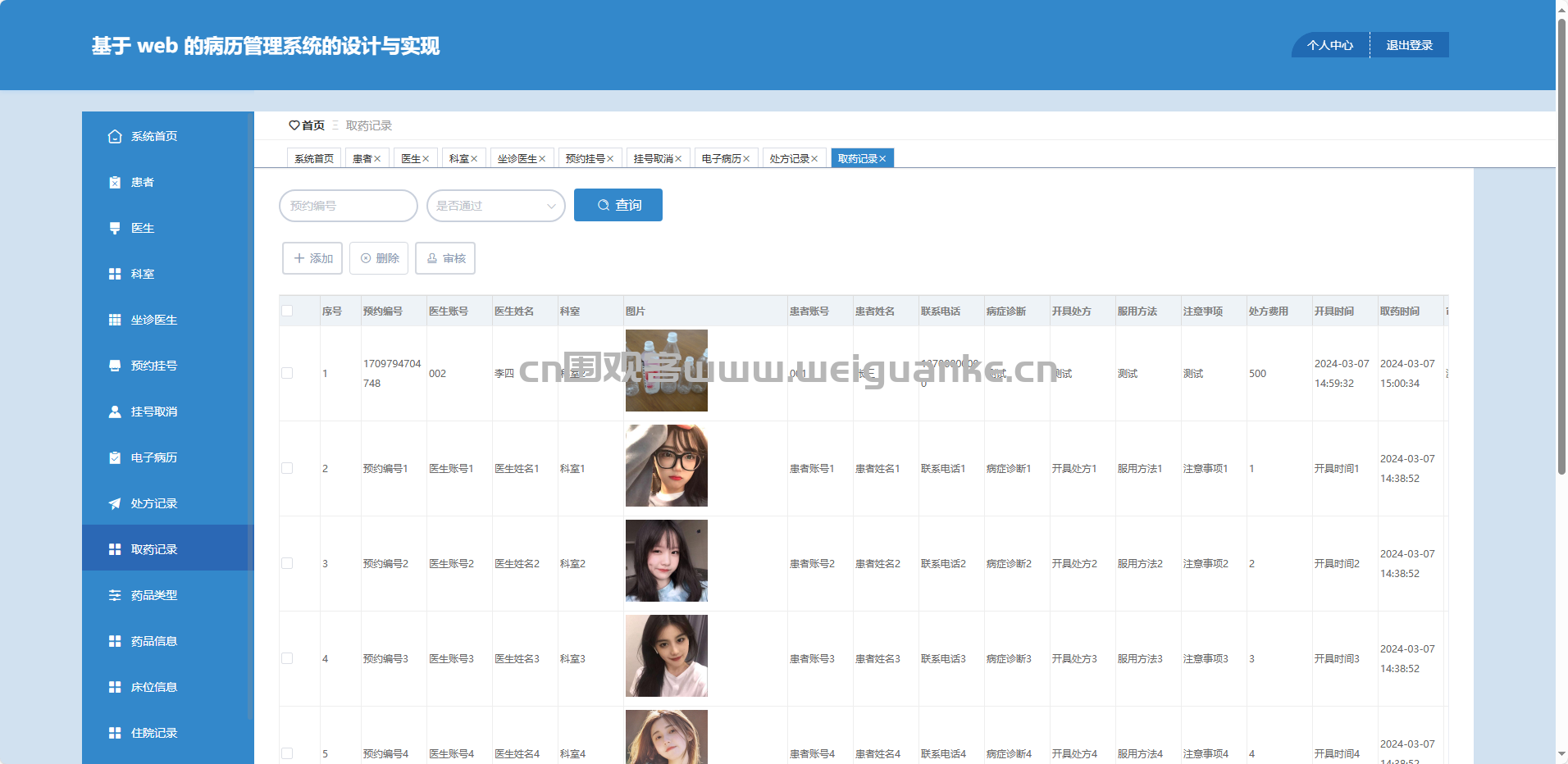Close the 科室 tab with its X
The width and height of the screenshot is (1568, 764).
point(474,159)
